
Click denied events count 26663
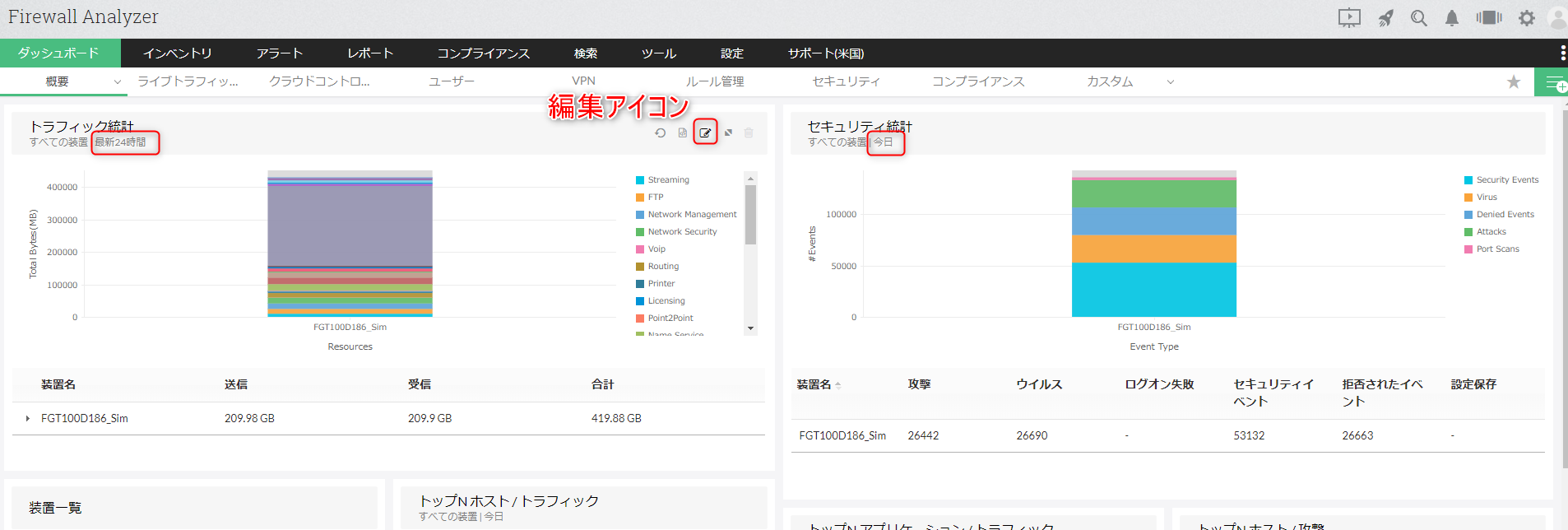[x=1357, y=436]
